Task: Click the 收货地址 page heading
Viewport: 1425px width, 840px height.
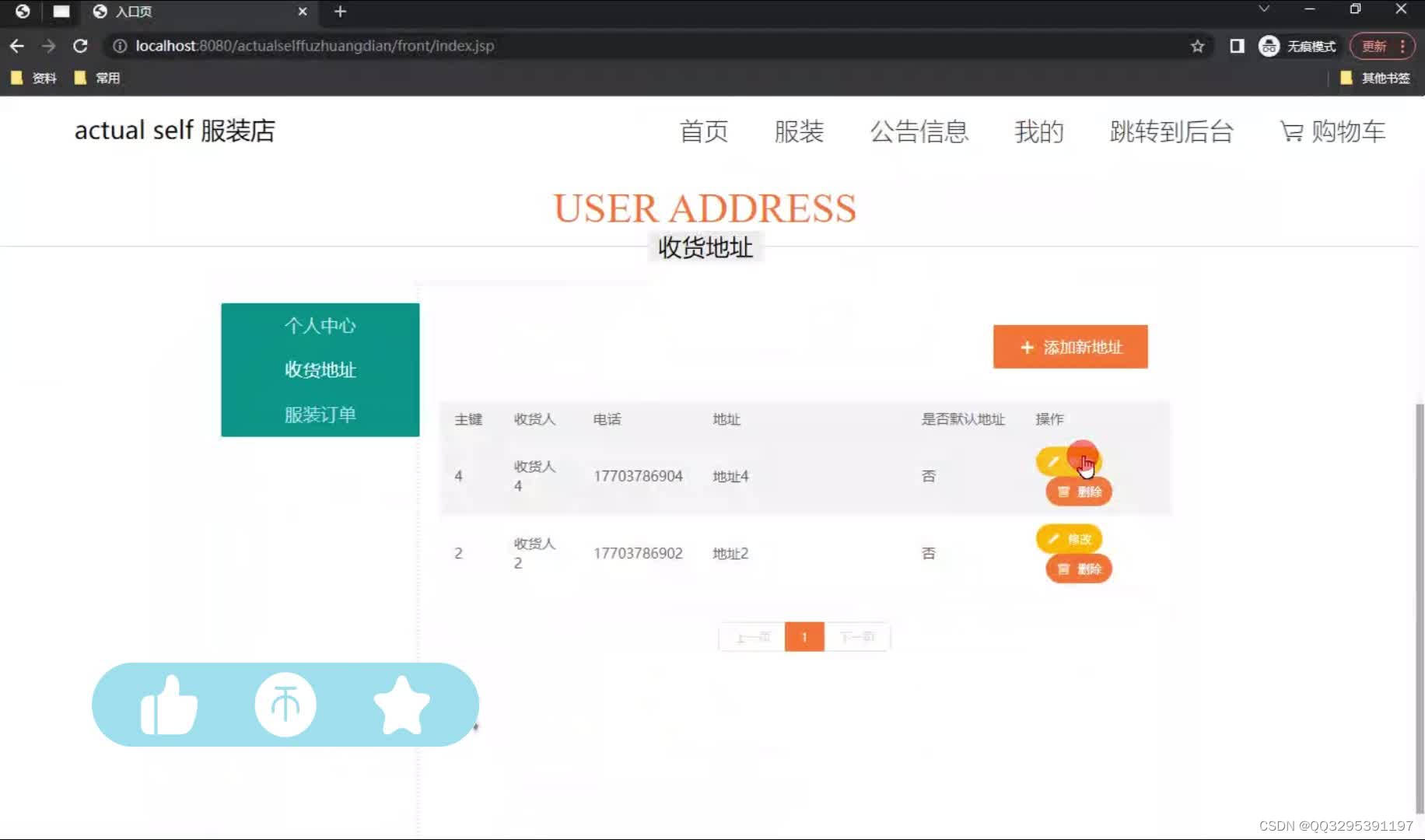Action: 705,247
